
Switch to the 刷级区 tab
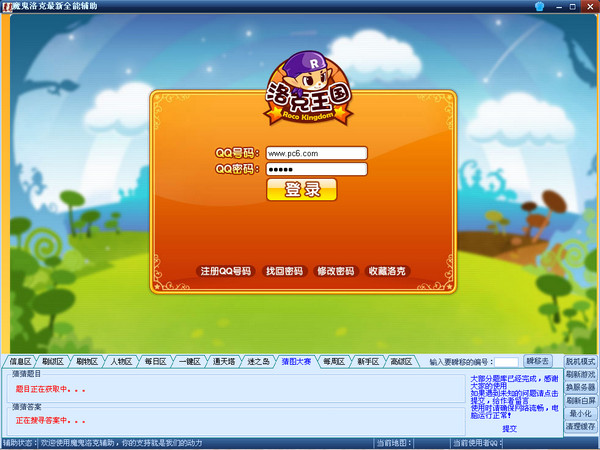[53, 362]
